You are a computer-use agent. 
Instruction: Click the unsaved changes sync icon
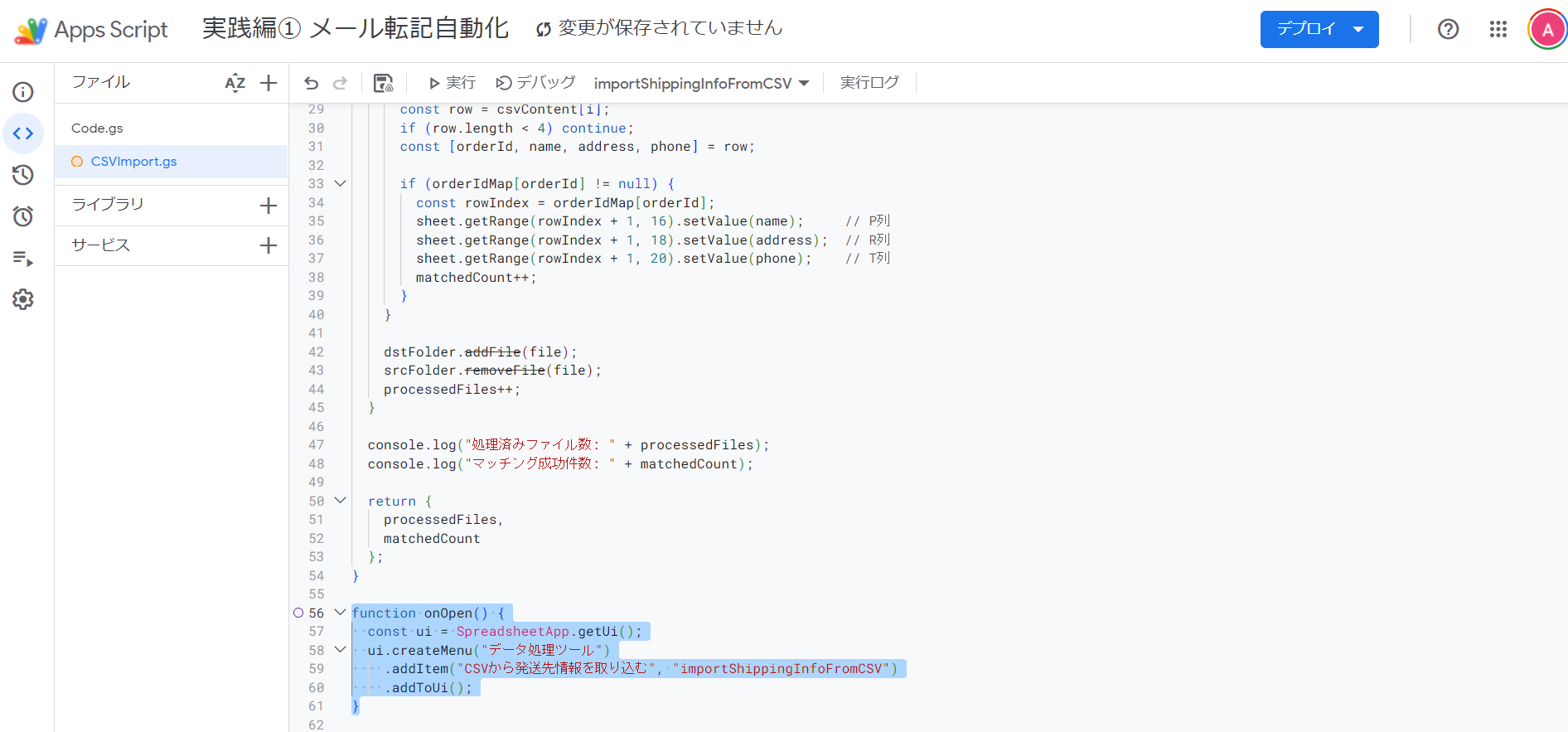point(544,30)
